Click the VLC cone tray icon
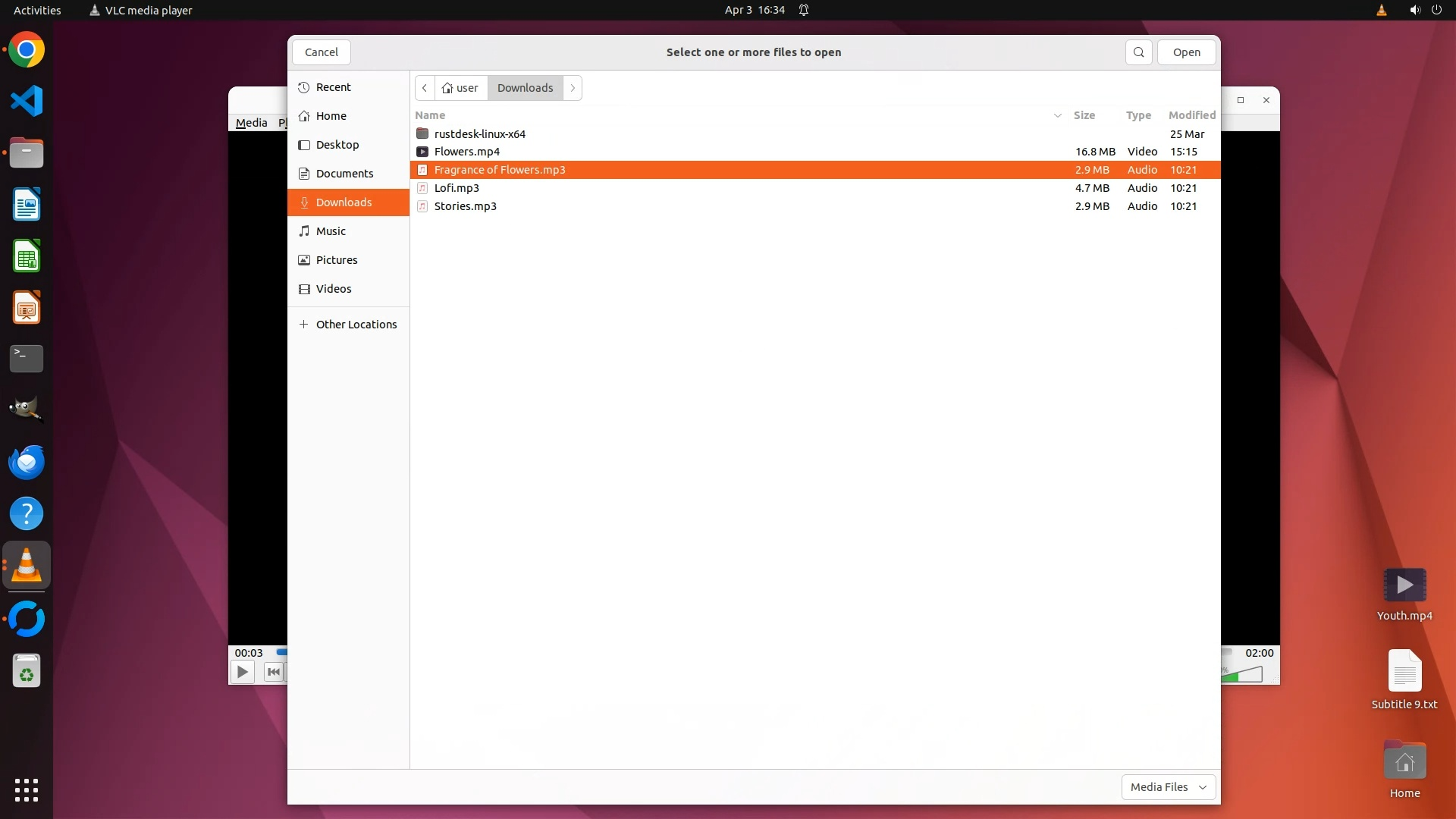 tap(1381, 10)
